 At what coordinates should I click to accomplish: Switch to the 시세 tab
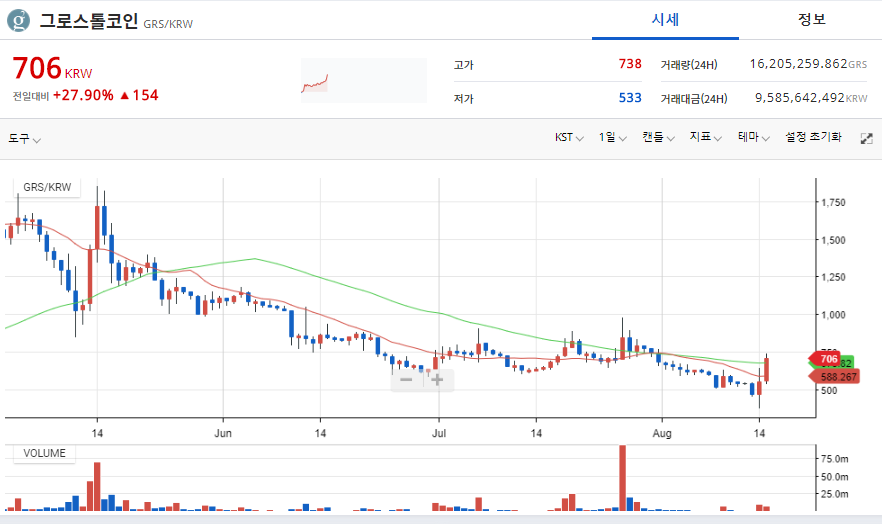[x=665, y=20]
